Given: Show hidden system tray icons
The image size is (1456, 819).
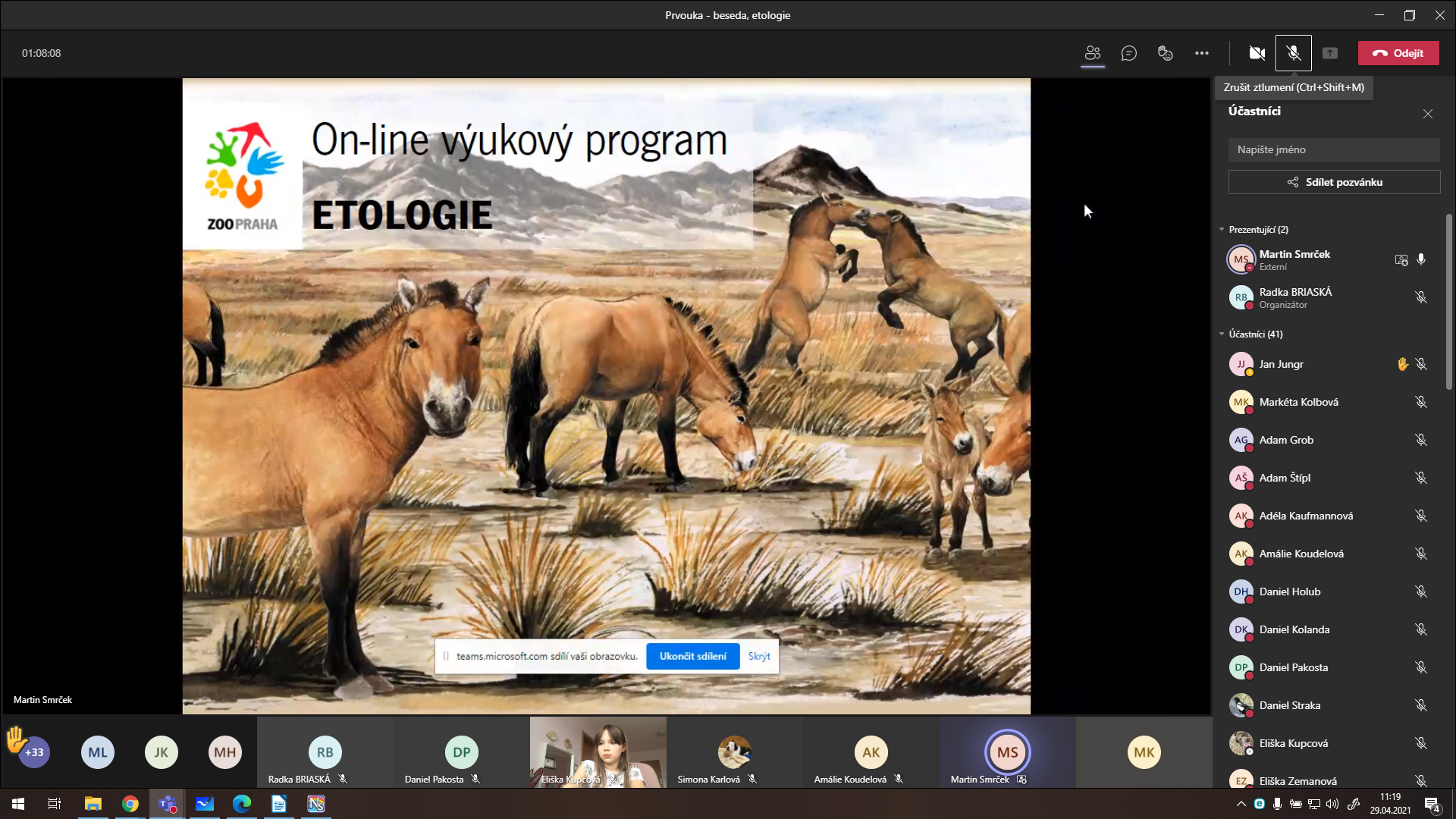Looking at the screenshot, I should [1241, 804].
